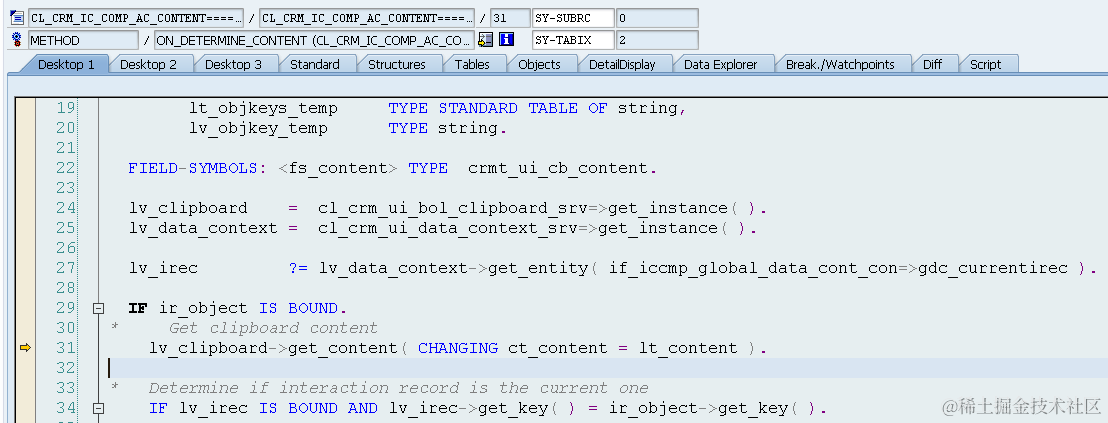Image resolution: width=1108 pixels, height=423 pixels.
Task: Click the SY-TABIX field
Action: point(573,40)
